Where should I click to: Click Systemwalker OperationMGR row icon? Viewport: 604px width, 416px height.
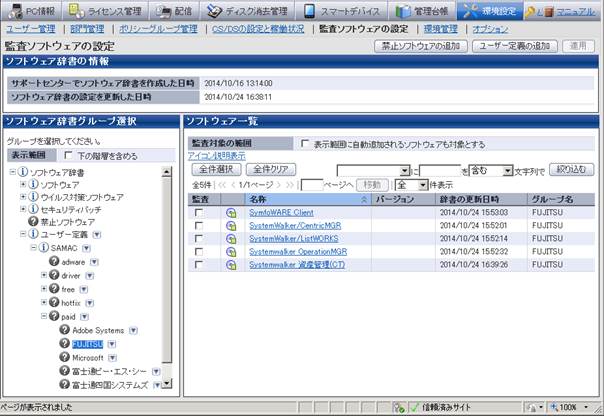(231, 252)
